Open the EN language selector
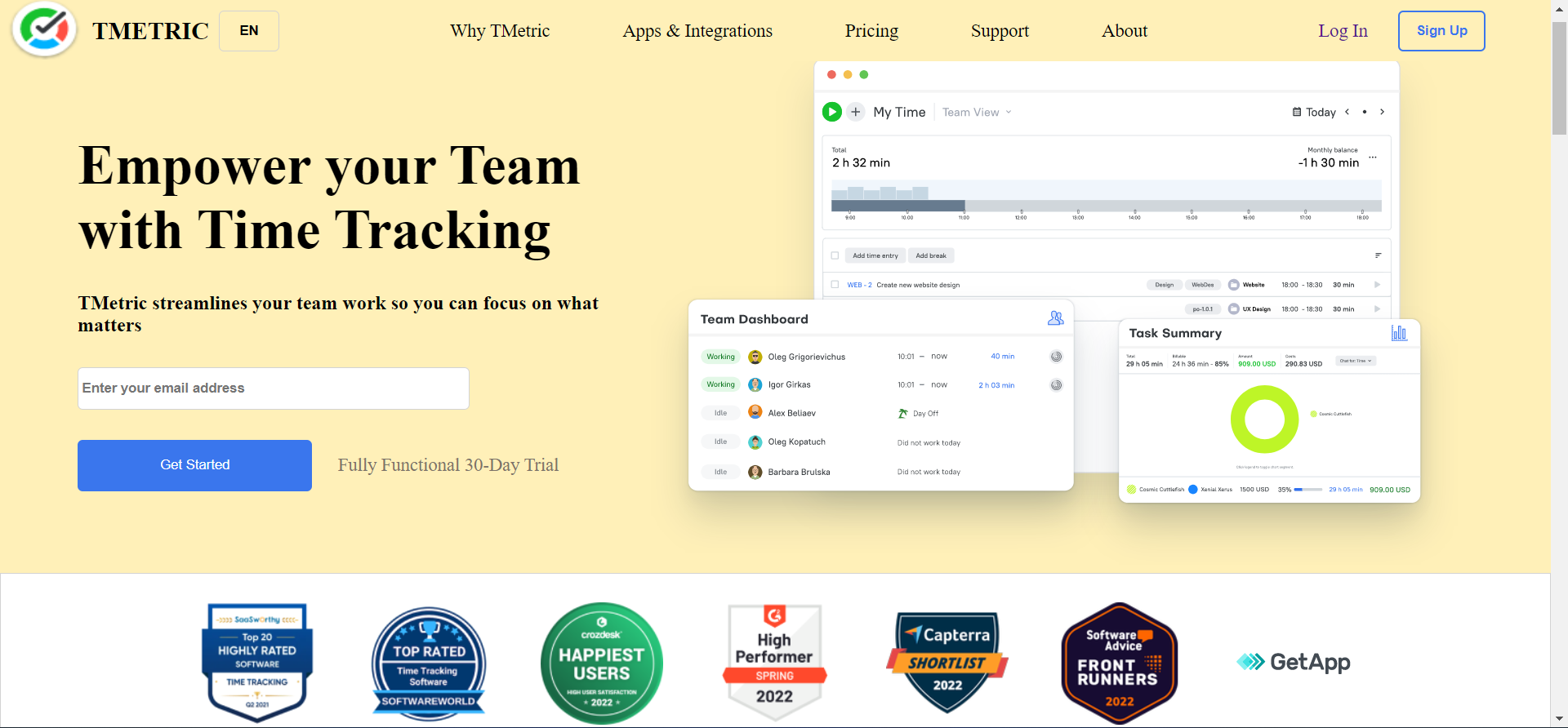 249,31
